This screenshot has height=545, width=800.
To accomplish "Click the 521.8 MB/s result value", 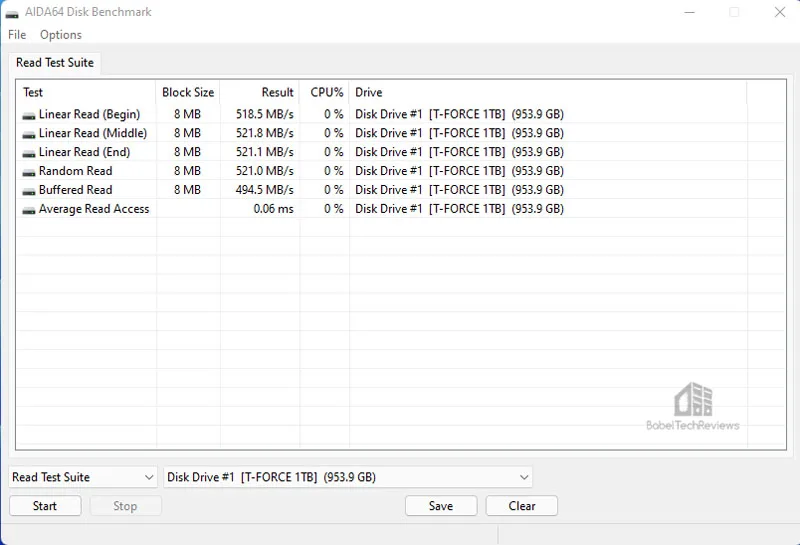I will click(265, 133).
